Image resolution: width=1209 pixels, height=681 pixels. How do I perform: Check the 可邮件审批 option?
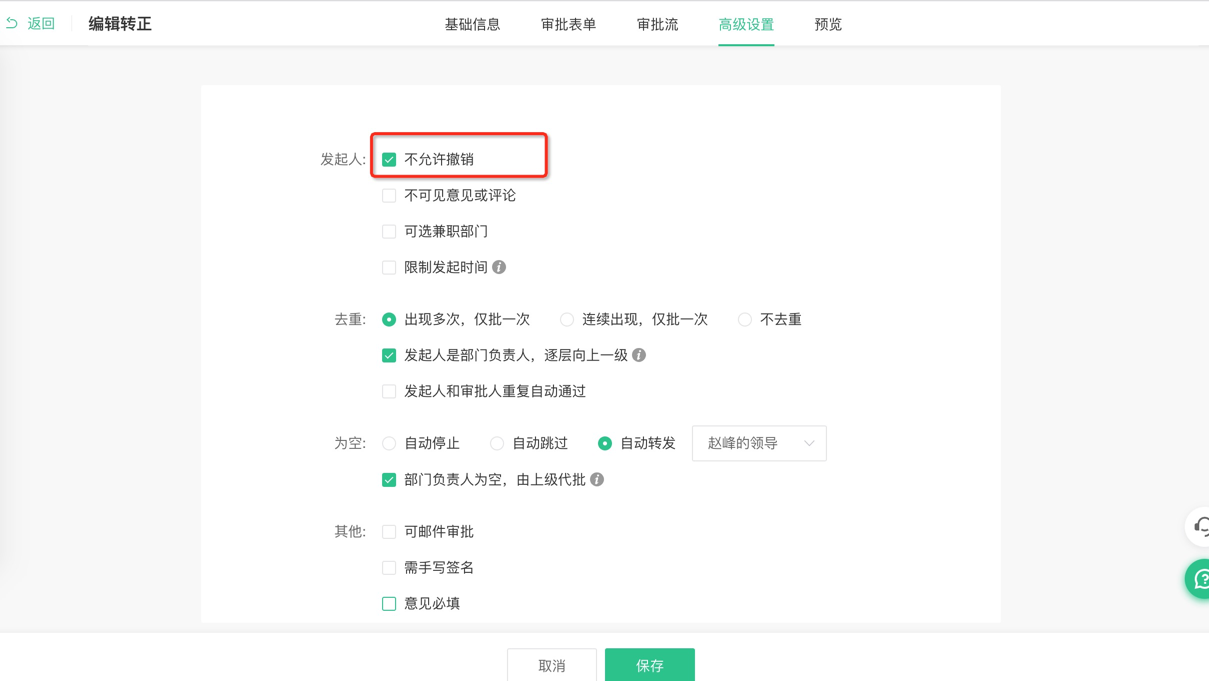(389, 532)
